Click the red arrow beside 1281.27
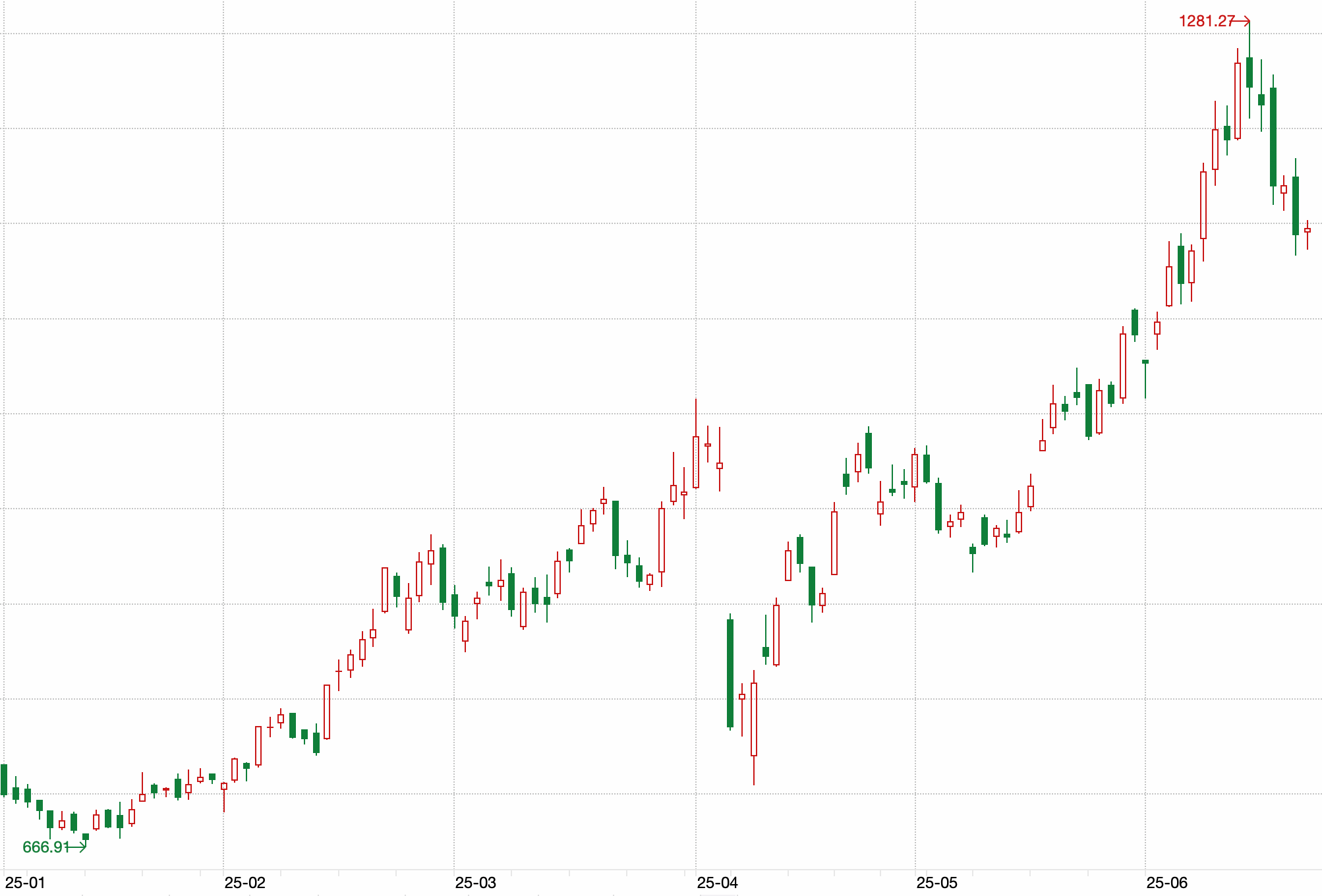1322x896 pixels. tap(1242, 21)
